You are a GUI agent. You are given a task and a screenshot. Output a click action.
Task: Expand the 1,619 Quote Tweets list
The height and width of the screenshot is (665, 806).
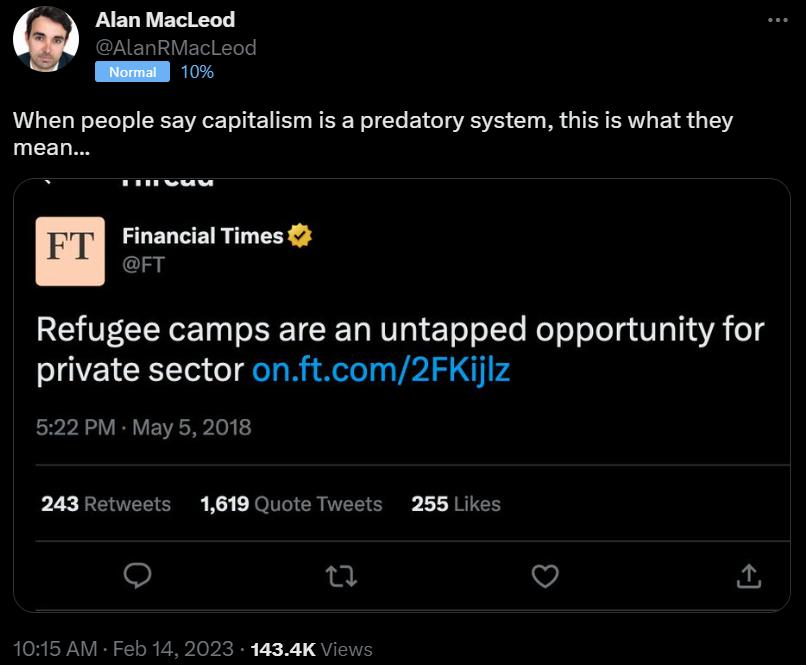291,504
